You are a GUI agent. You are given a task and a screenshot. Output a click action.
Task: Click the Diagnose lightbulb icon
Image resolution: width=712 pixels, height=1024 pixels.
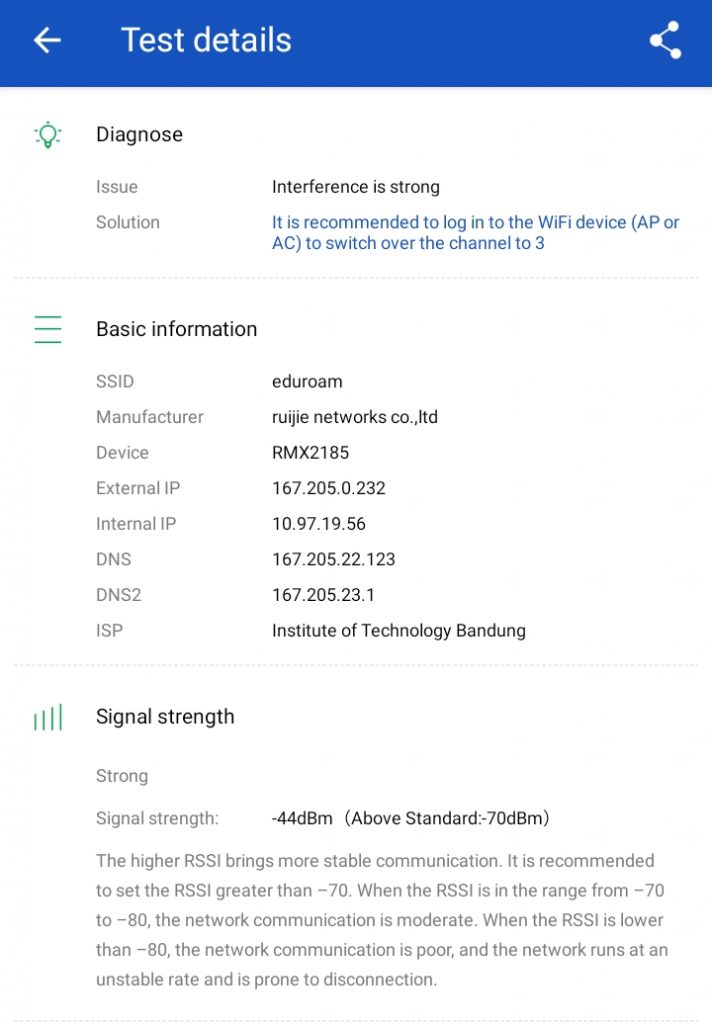tap(47, 135)
